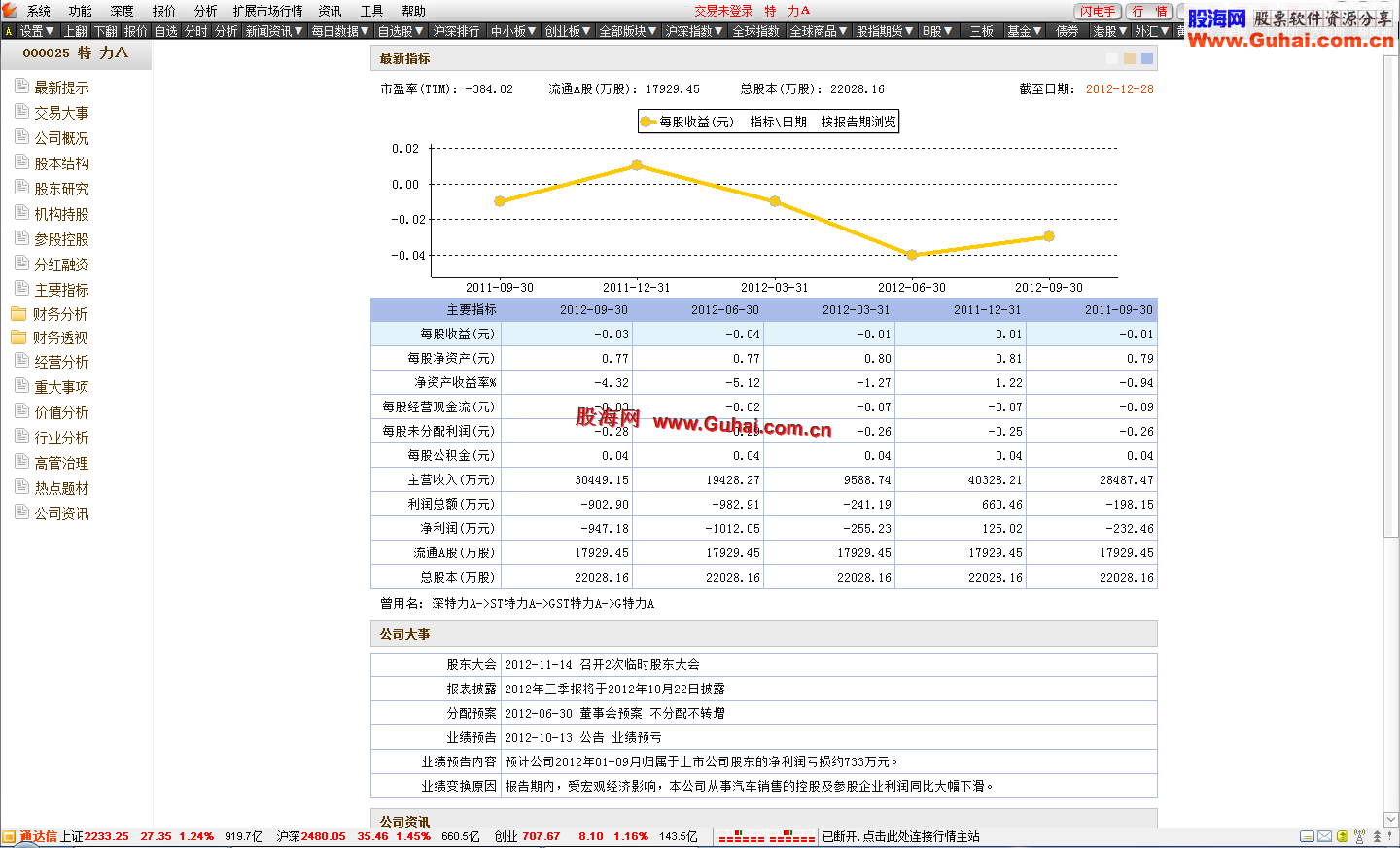Click the 交易未登录 status text
1400x848 pixels.
point(723,11)
